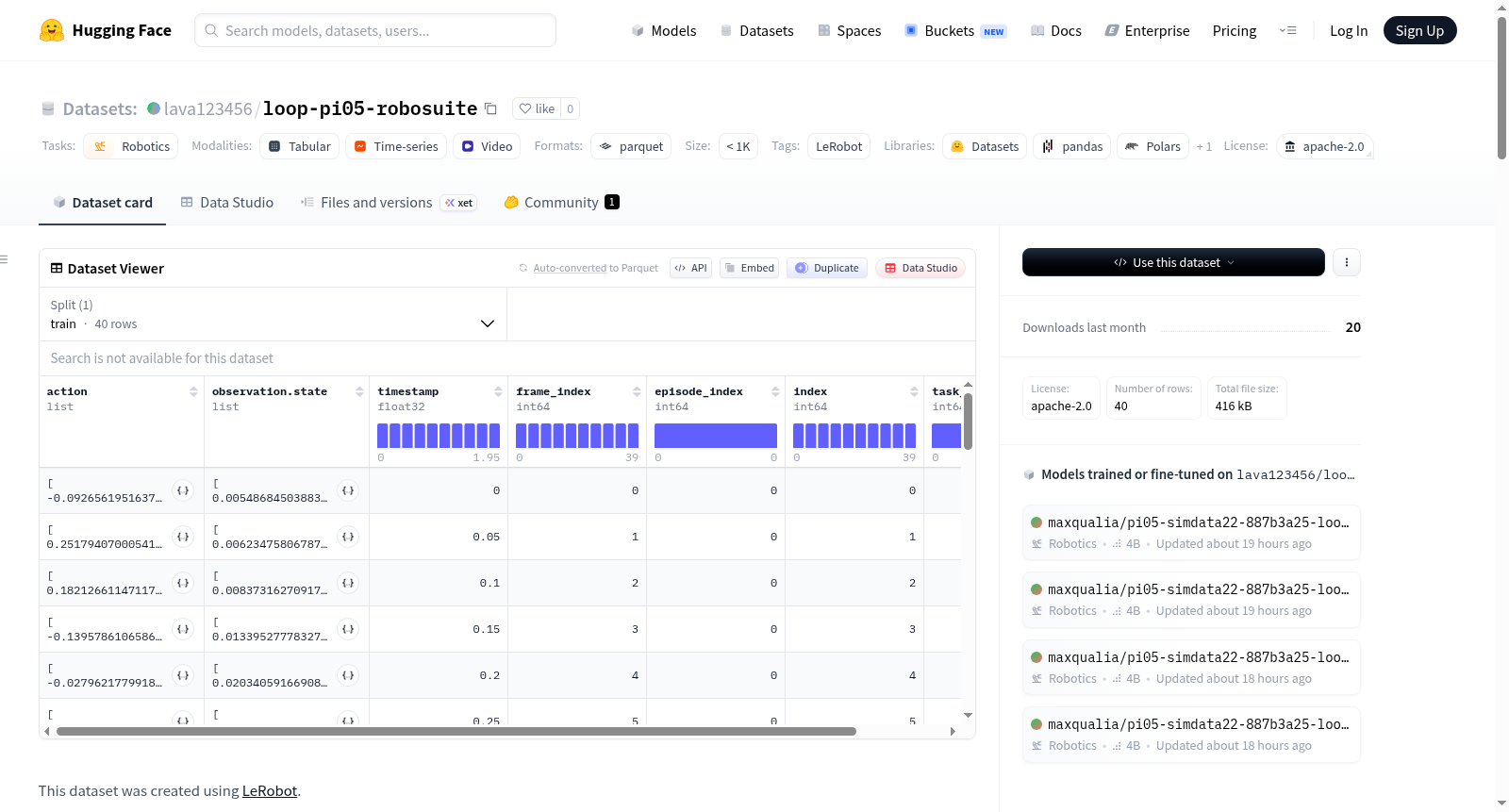Open the LeRobot hyperlink in description
Image resolution: width=1509 pixels, height=812 pixels.
tap(270, 790)
